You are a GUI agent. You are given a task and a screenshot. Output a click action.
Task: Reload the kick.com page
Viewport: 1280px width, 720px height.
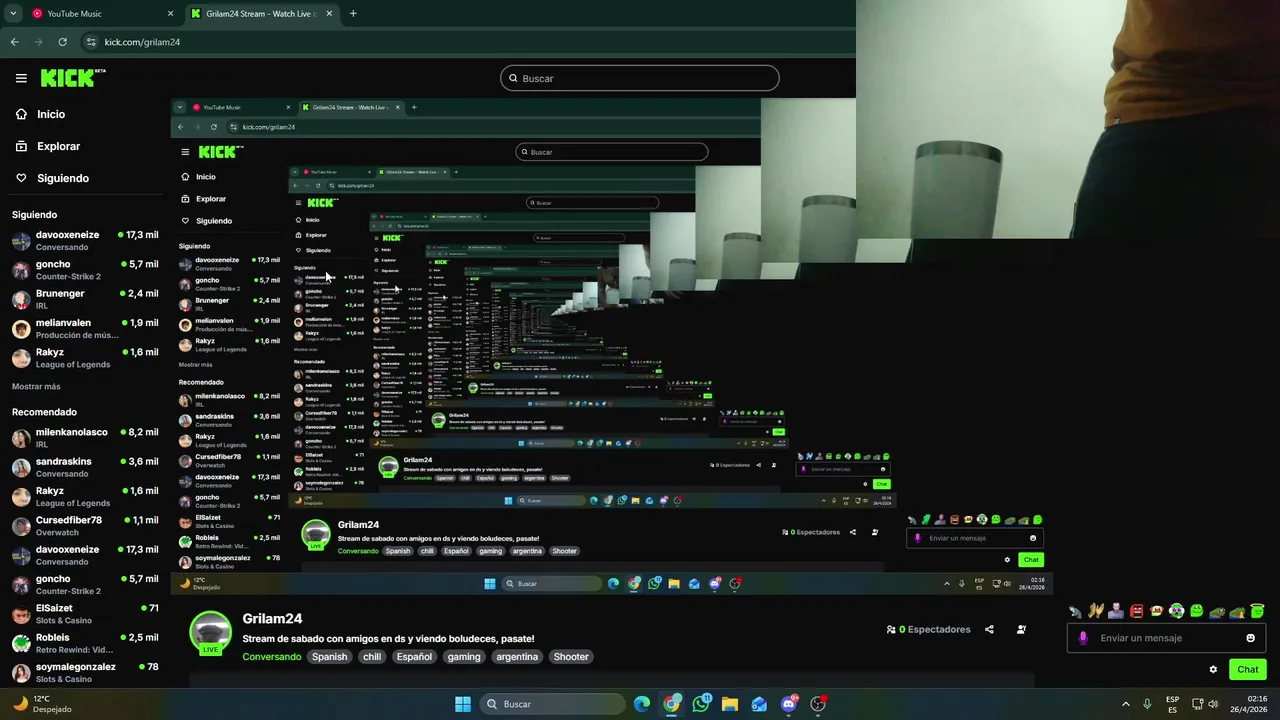point(62,42)
